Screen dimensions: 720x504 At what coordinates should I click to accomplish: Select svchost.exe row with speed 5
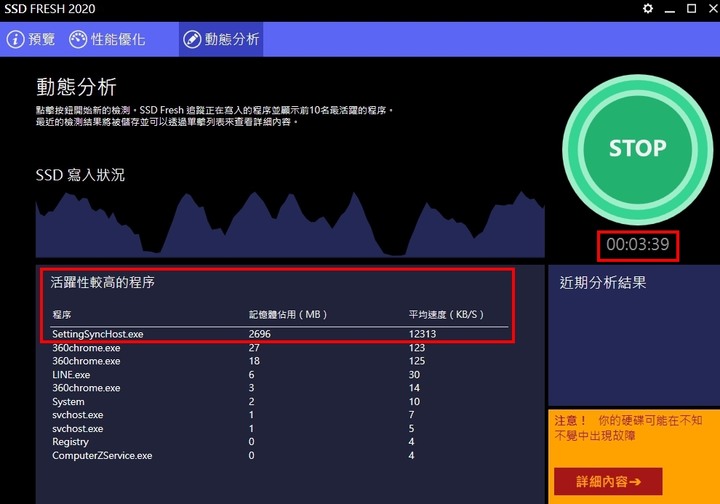280,428
